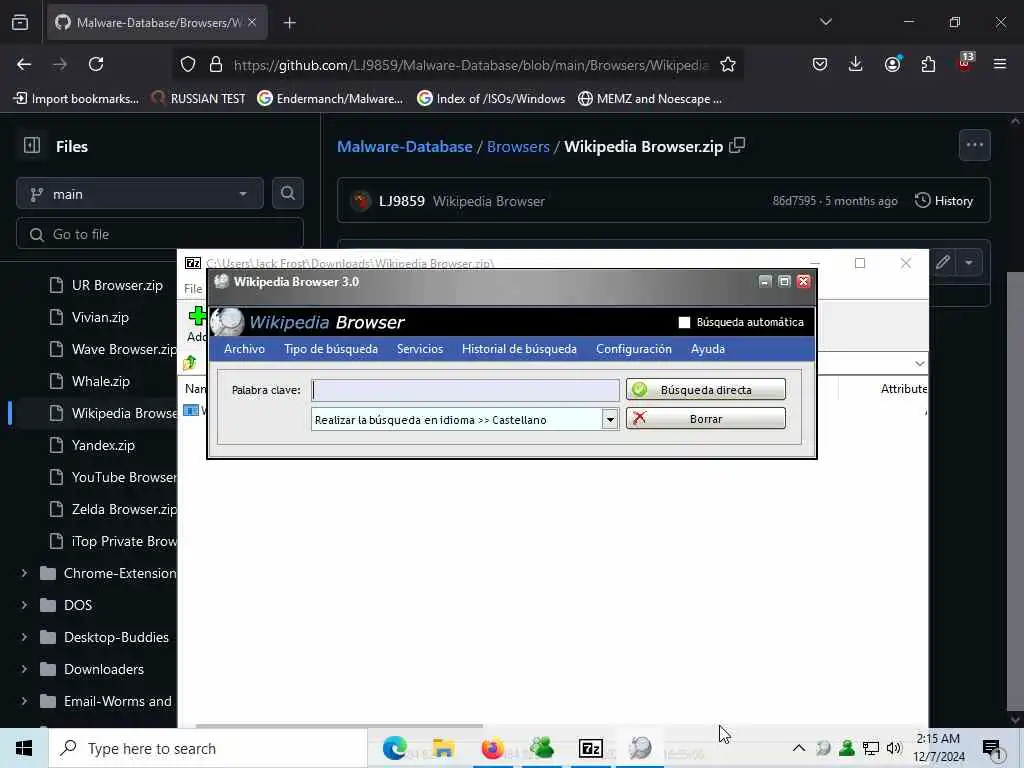1024x768 pixels.
Task: Open the MEMZ and Noescape bookmark
Action: [x=650, y=99]
